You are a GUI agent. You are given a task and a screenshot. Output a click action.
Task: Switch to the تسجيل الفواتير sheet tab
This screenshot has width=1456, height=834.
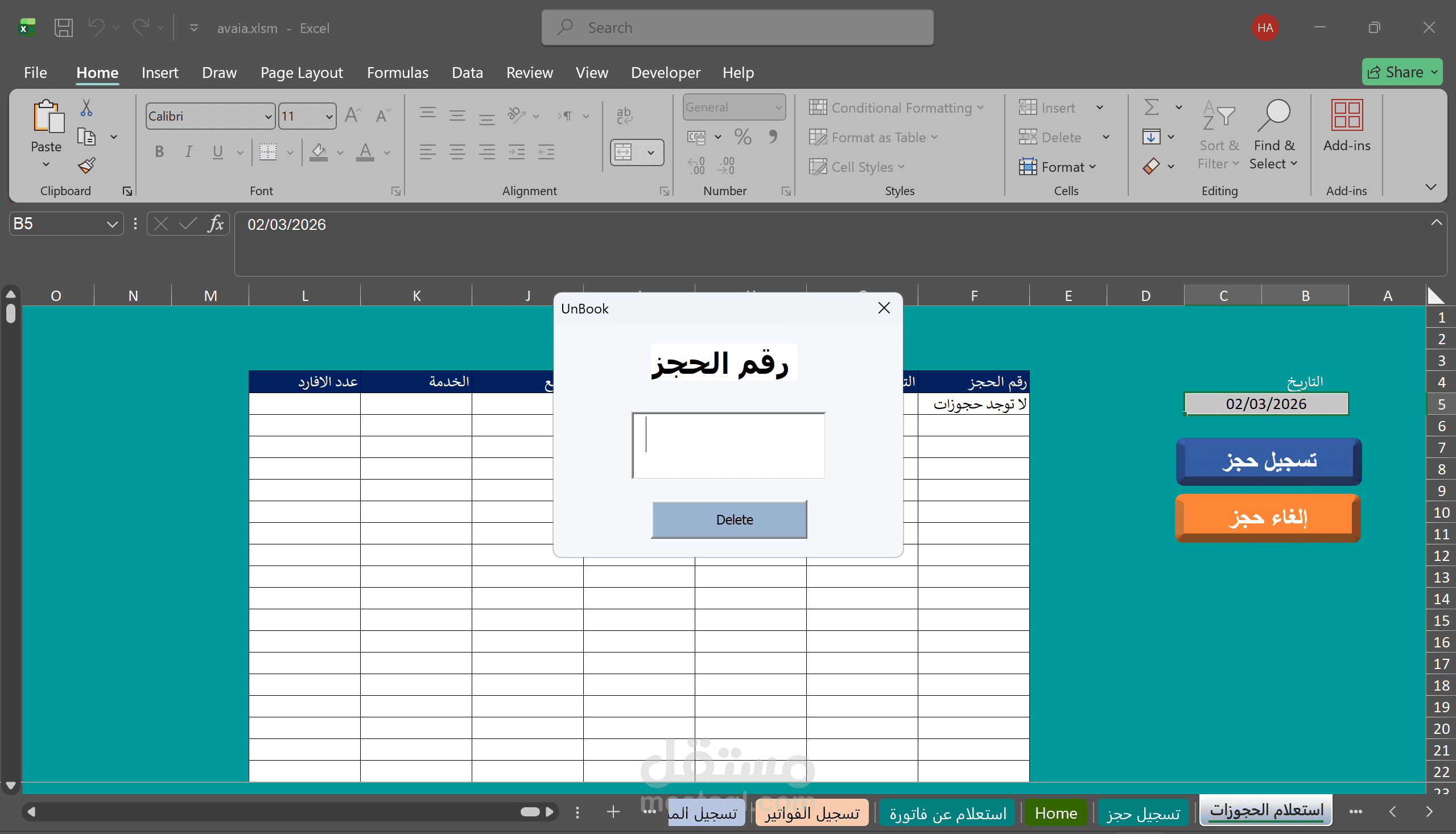pyautogui.click(x=811, y=813)
